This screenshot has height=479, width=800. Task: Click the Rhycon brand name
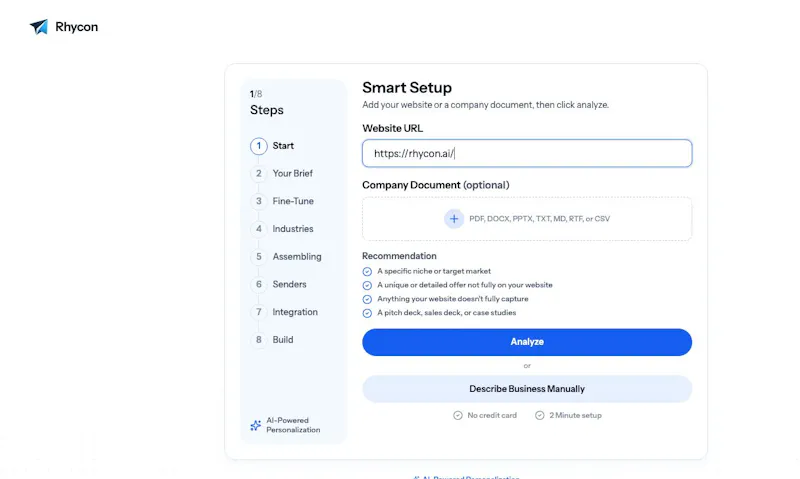click(x=77, y=27)
